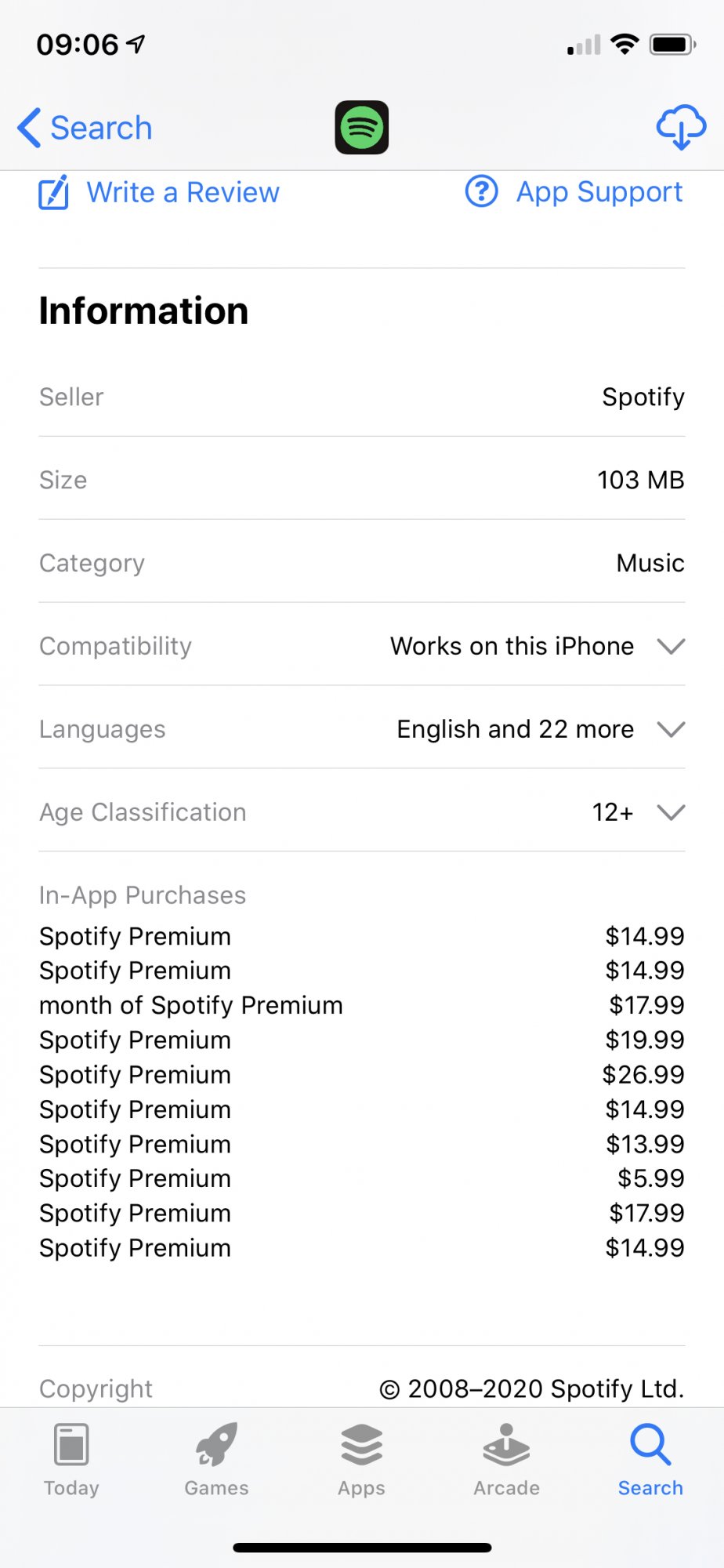Image resolution: width=724 pixels, height=1568 pixels.
Task: Open the App Support link
Action: [x=599, y=192]
